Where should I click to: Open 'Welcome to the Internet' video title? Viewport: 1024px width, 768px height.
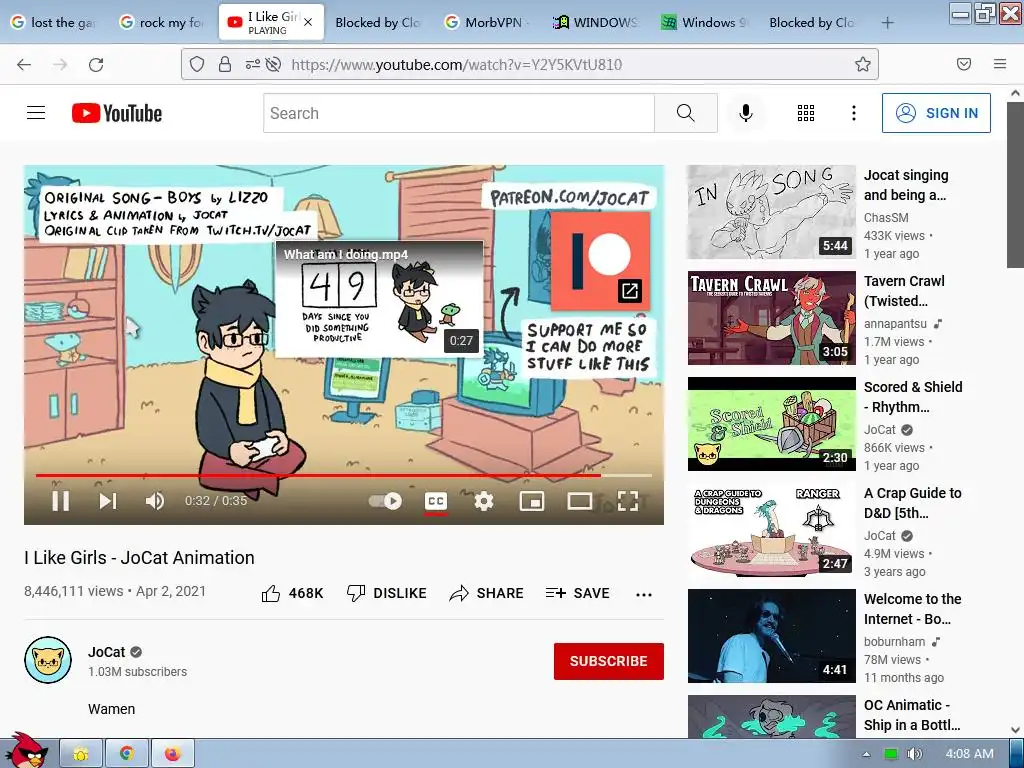click(912, 609)
